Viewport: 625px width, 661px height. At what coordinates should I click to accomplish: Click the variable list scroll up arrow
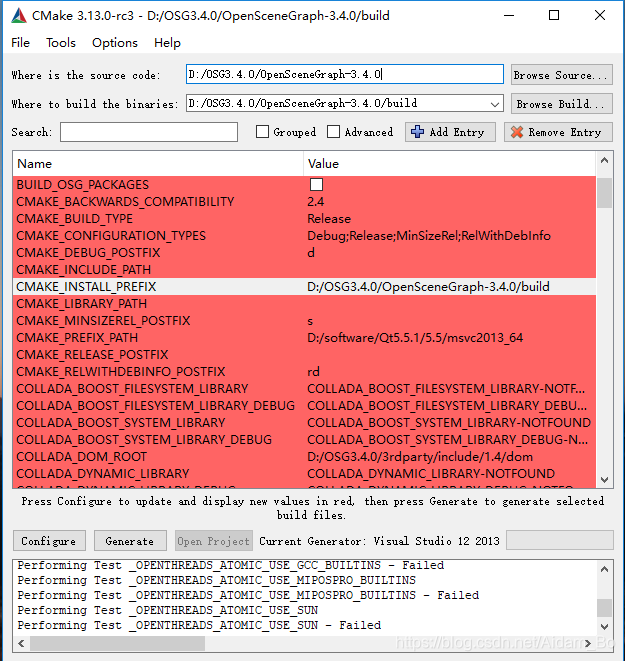[x=604, y=161]
